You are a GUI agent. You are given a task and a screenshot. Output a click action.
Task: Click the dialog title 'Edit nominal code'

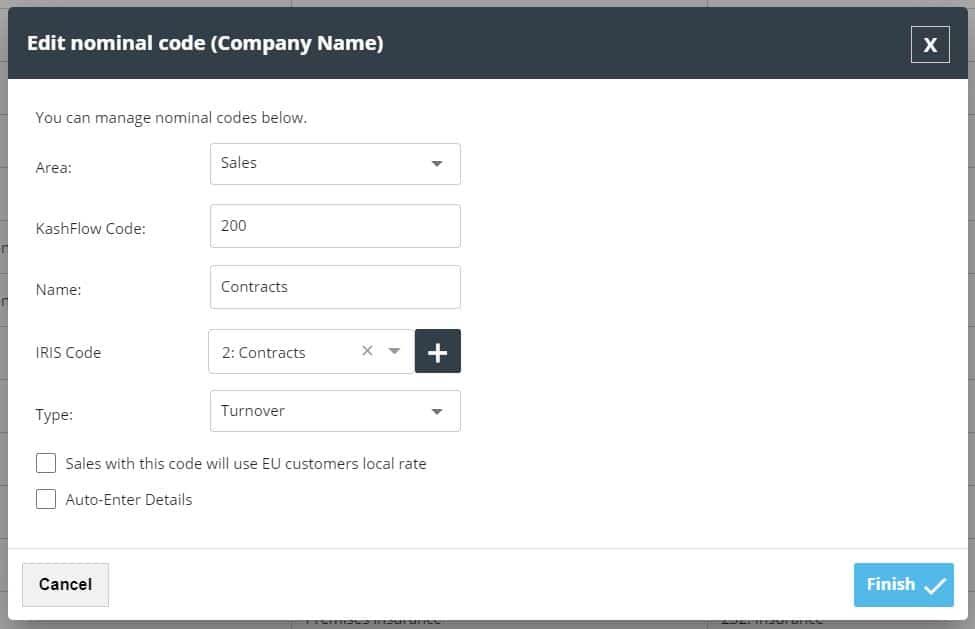pos(205,43)
